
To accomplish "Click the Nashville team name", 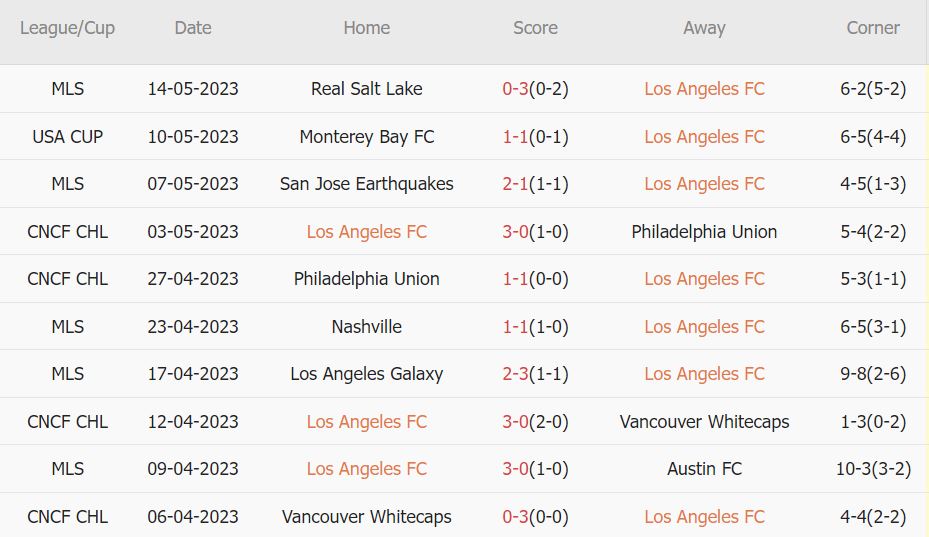I will (x=366, y=327).
